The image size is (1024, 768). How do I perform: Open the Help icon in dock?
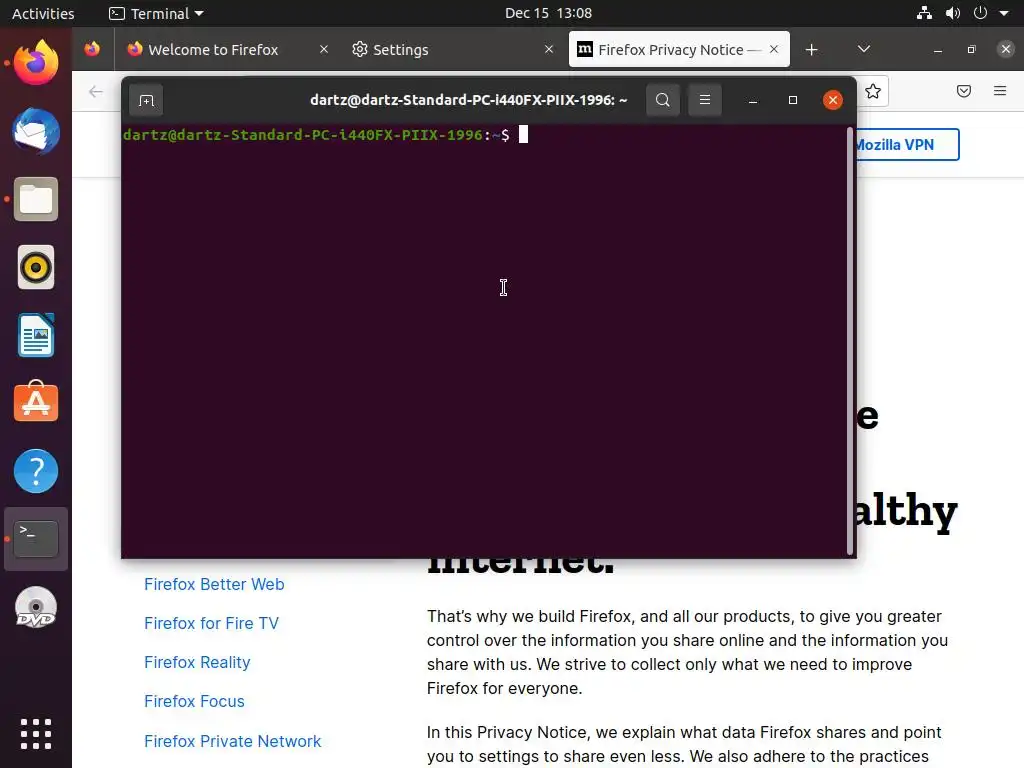[x=36, y=471]
